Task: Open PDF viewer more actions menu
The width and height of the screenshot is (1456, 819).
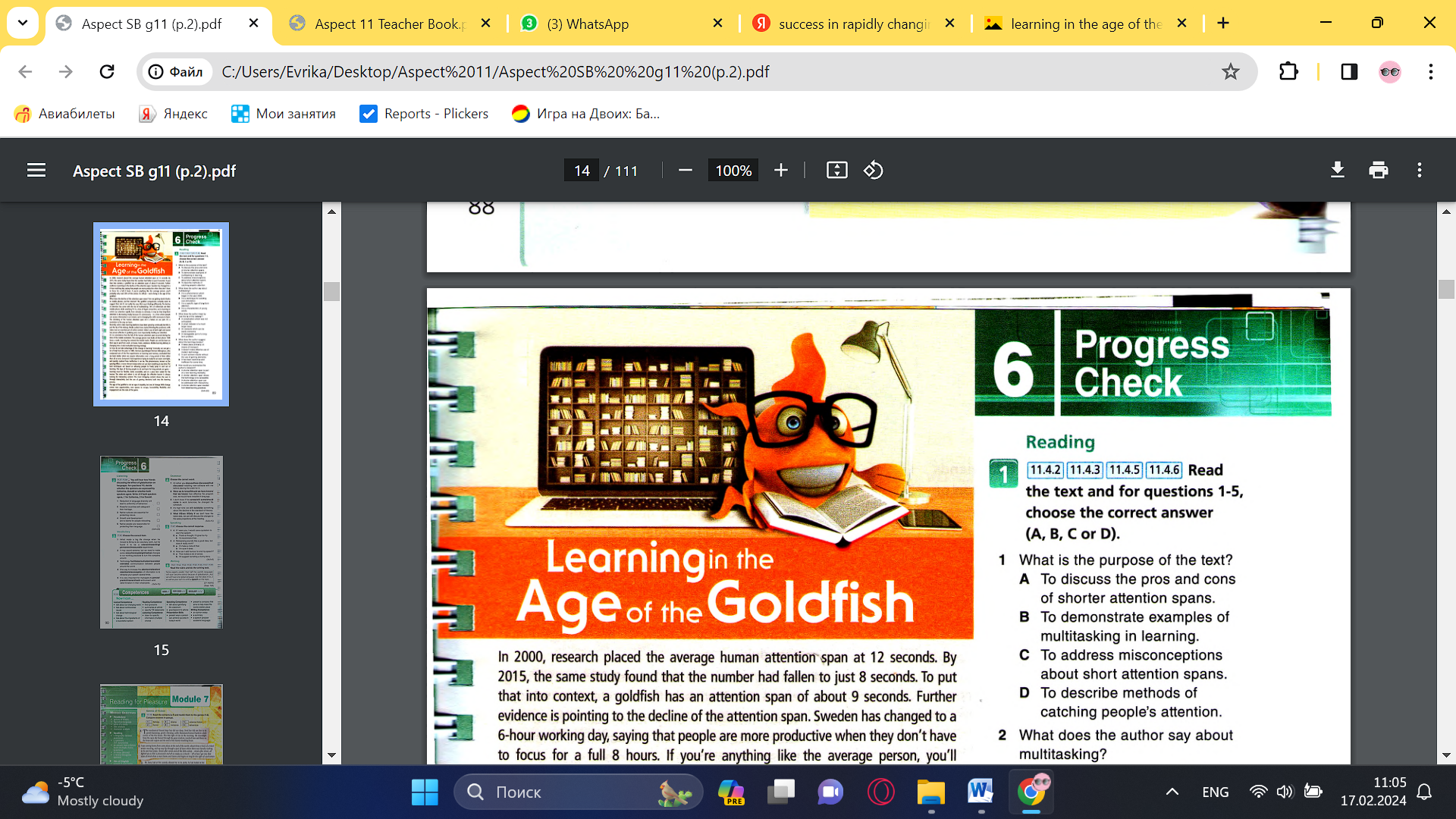Action: (1420, 171)
